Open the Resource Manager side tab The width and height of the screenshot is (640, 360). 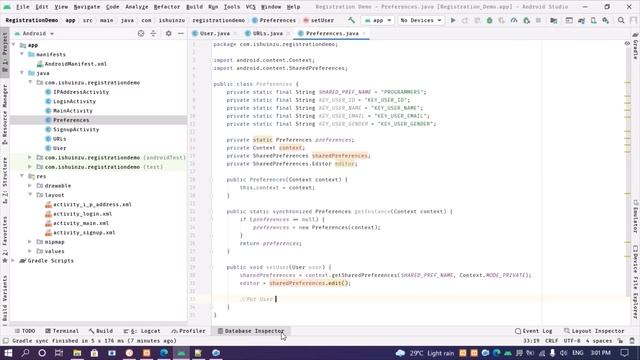click(x=4, y=114)
